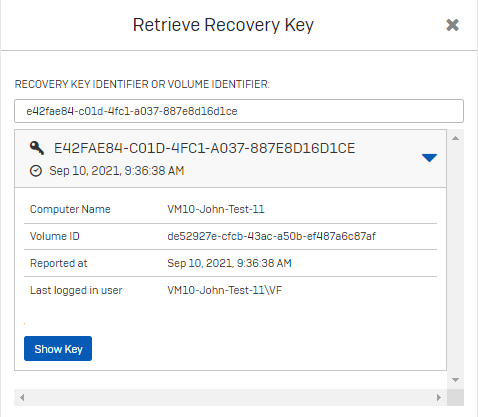Click the horizontal scrollbar left arrow
The height and width of the screenshot is (417, 478).
pos(22,397)
